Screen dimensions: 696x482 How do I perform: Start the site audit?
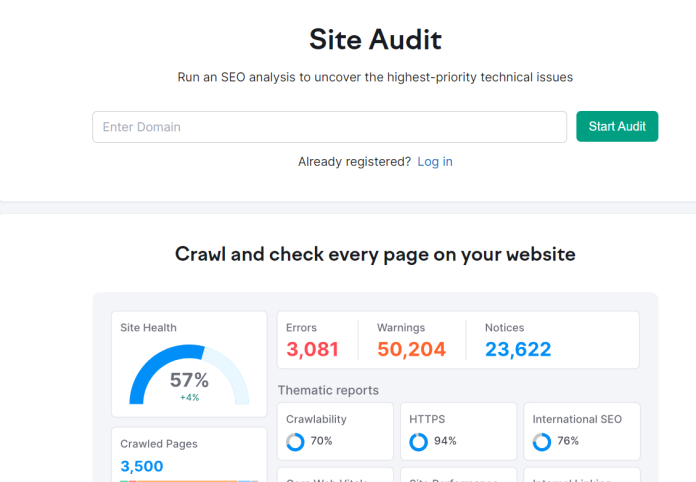[617, 126]
